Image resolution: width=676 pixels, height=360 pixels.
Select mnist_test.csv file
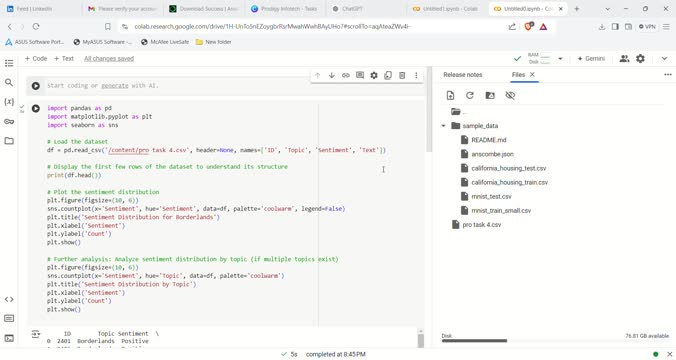491,196
